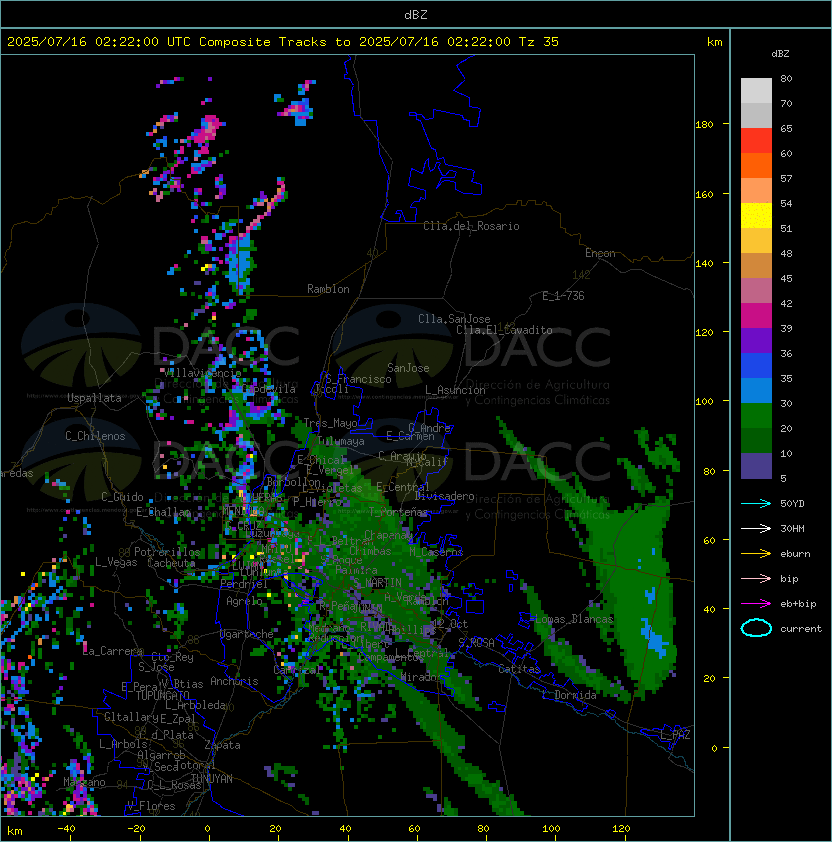832x842 pixels.
Task: Click the 'C_Chilenos' place label
Action: point(95,436)
